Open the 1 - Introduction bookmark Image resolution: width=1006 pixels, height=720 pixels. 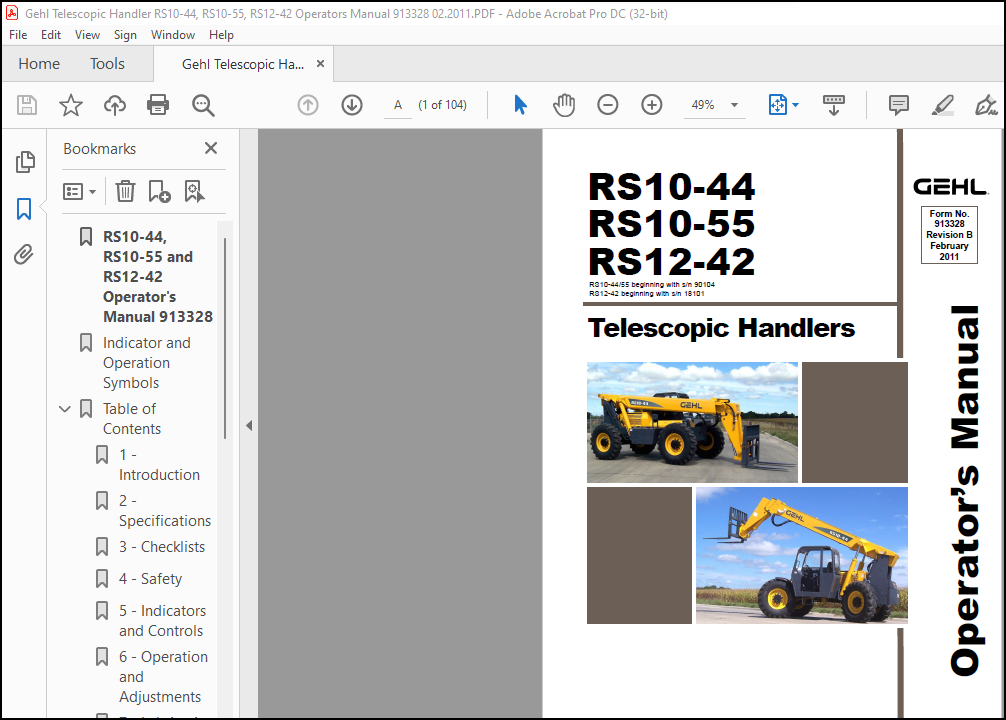pyautogui.click(x=159, y=465)
